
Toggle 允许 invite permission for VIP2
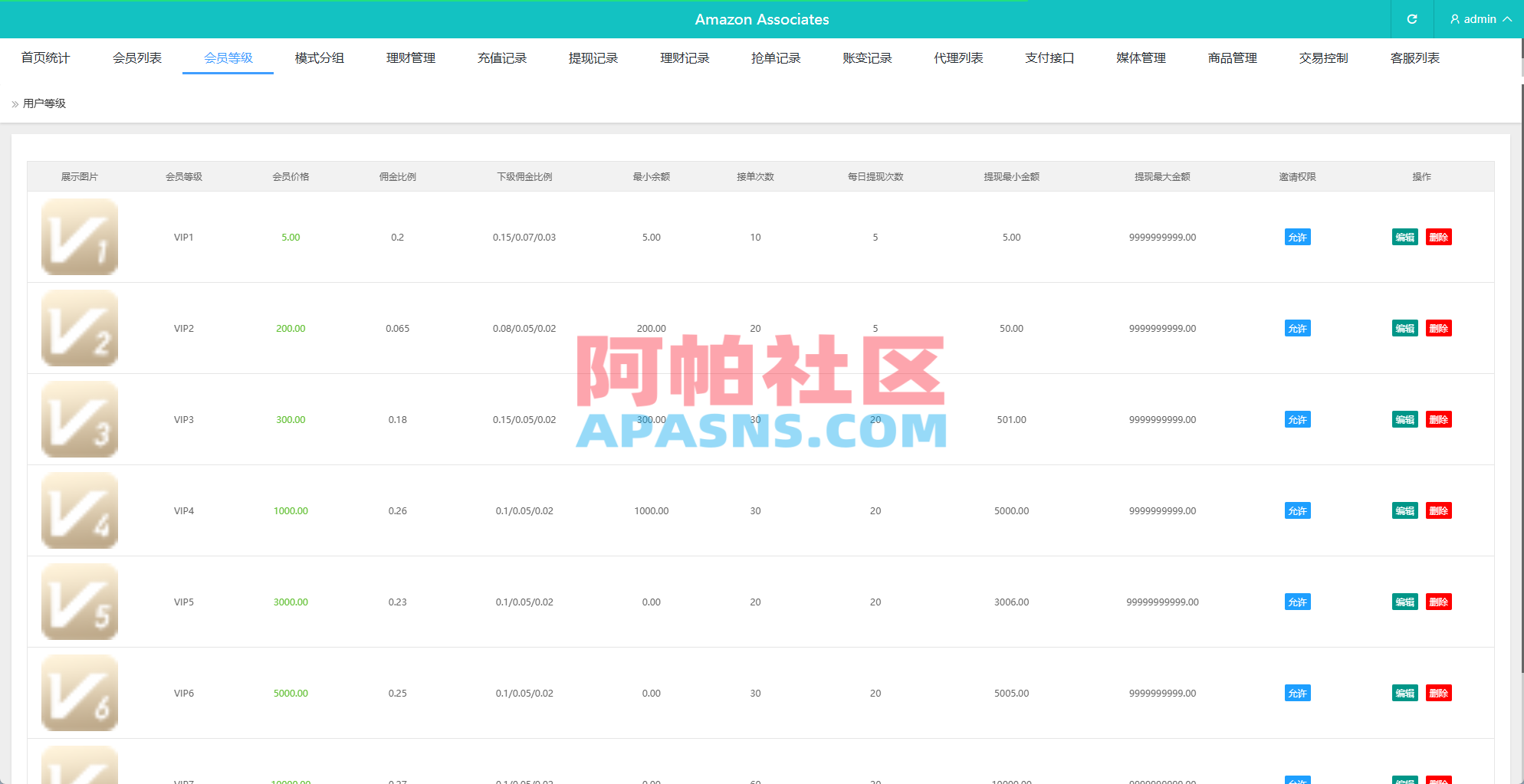click(1298, 329)
